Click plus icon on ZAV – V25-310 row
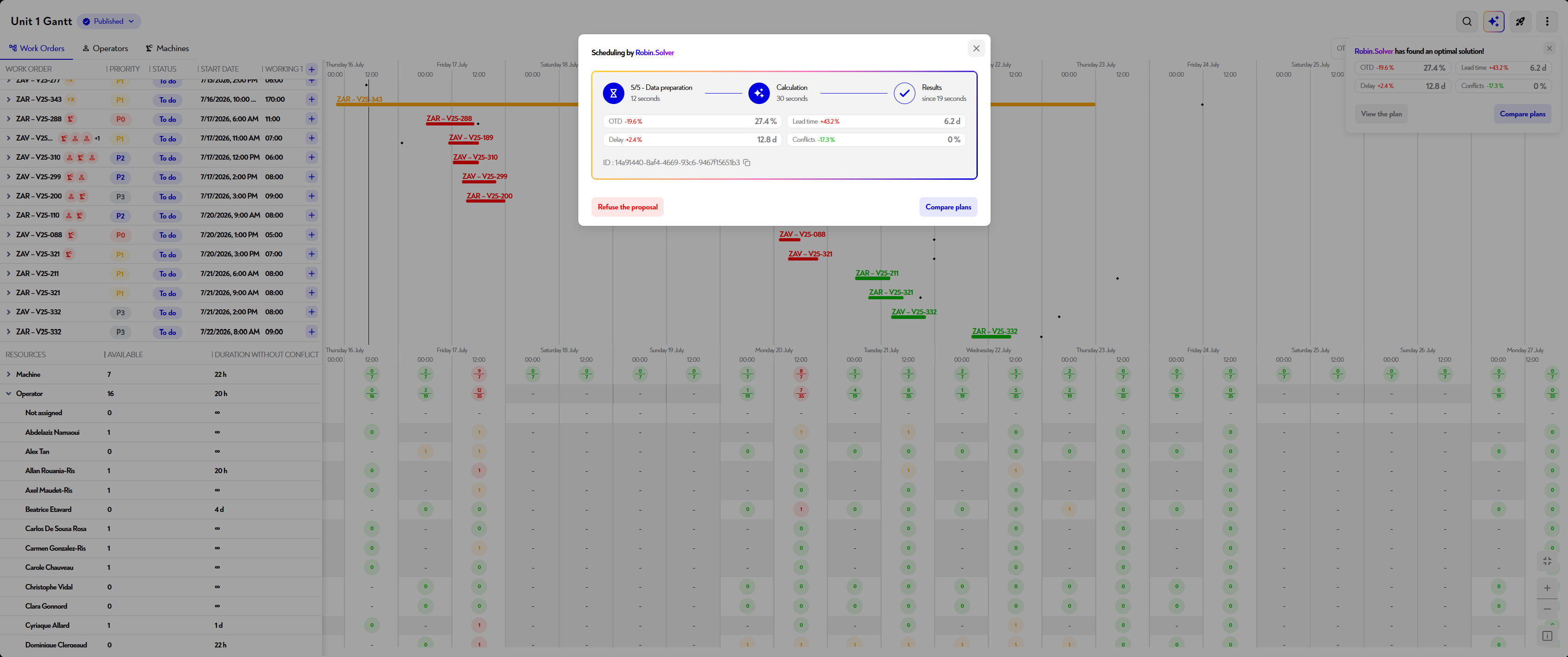 (x=312, y=157)
